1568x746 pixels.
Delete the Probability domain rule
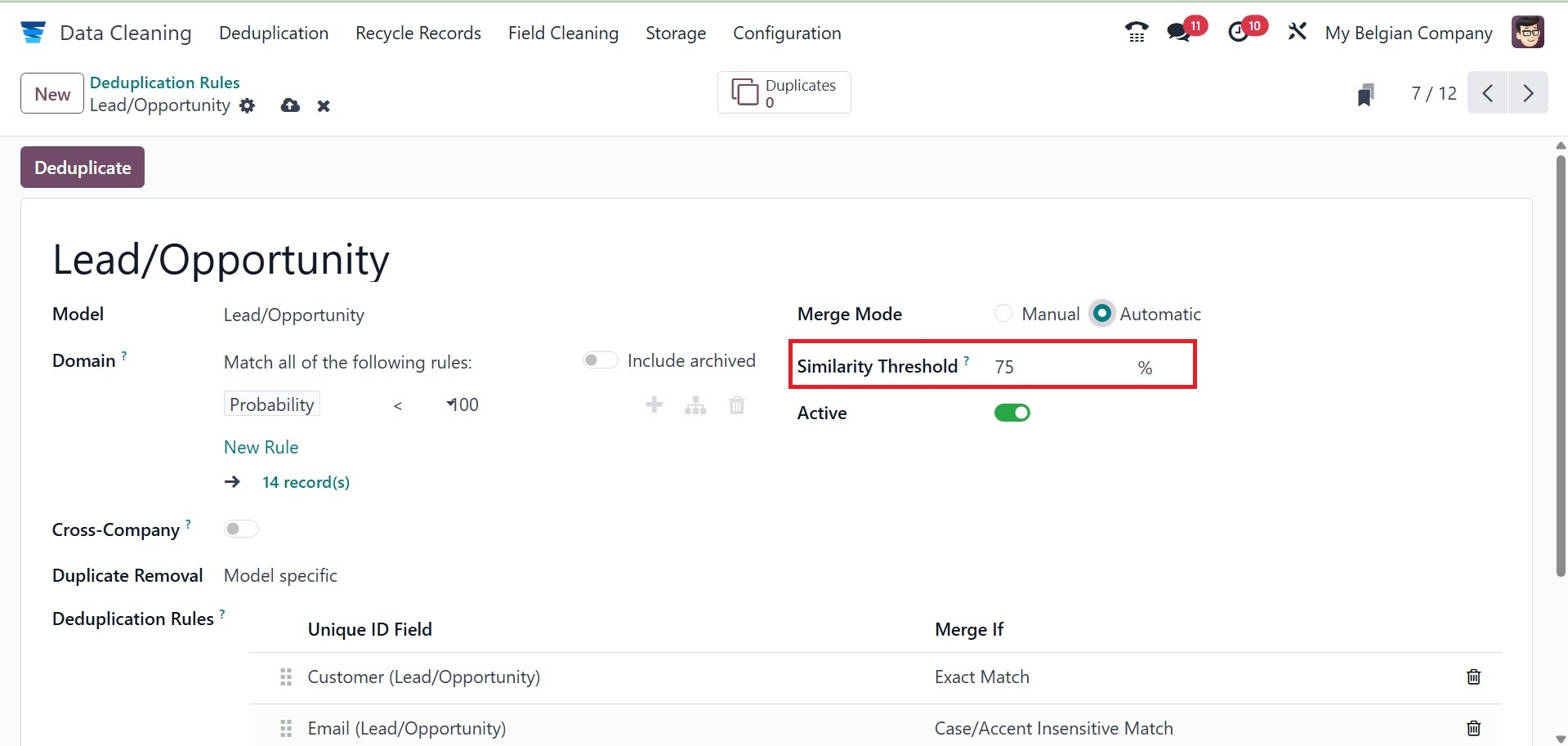[736, 405]
